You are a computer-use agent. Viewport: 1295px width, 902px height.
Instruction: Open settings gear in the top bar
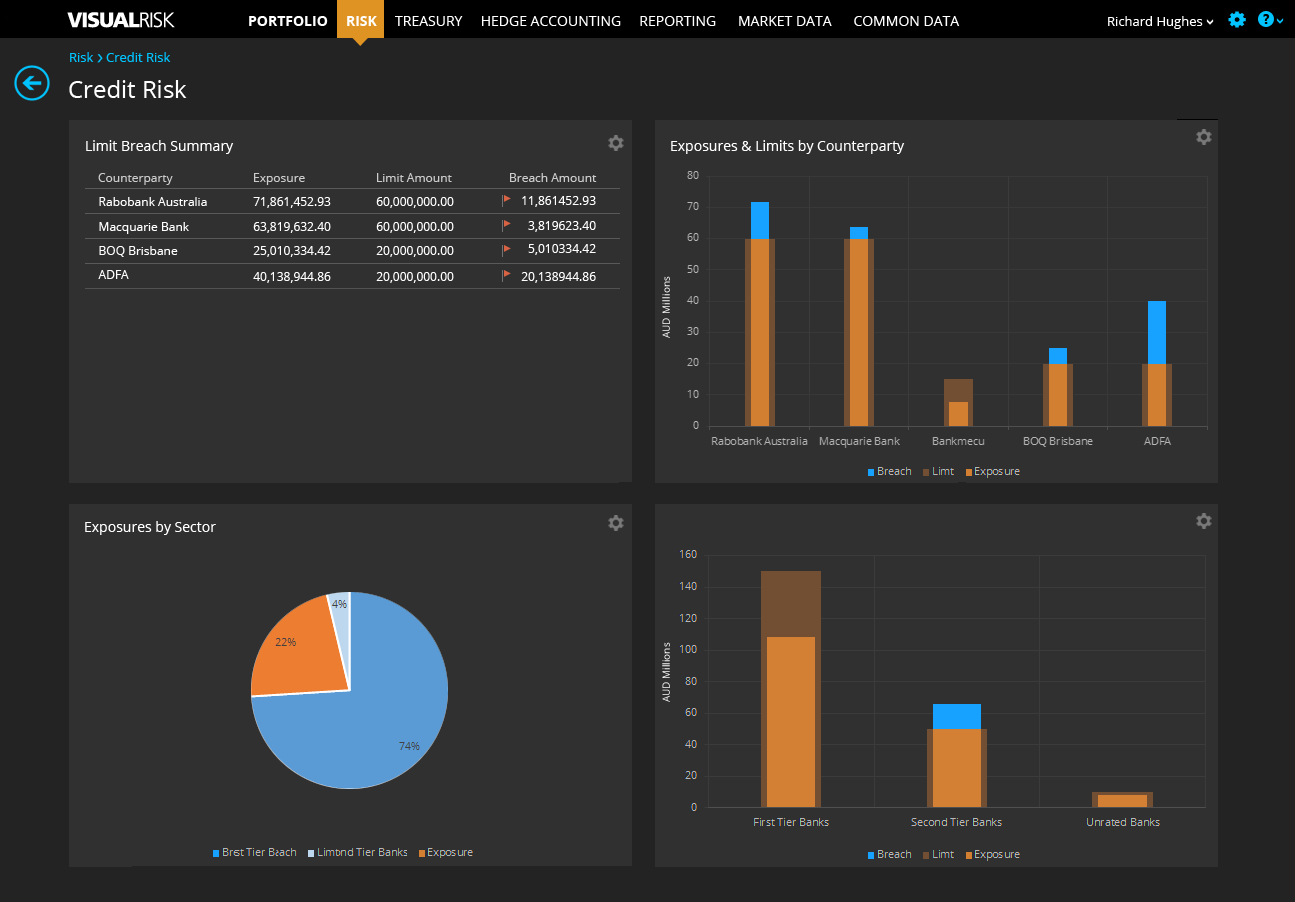[x=1237, y=20]
